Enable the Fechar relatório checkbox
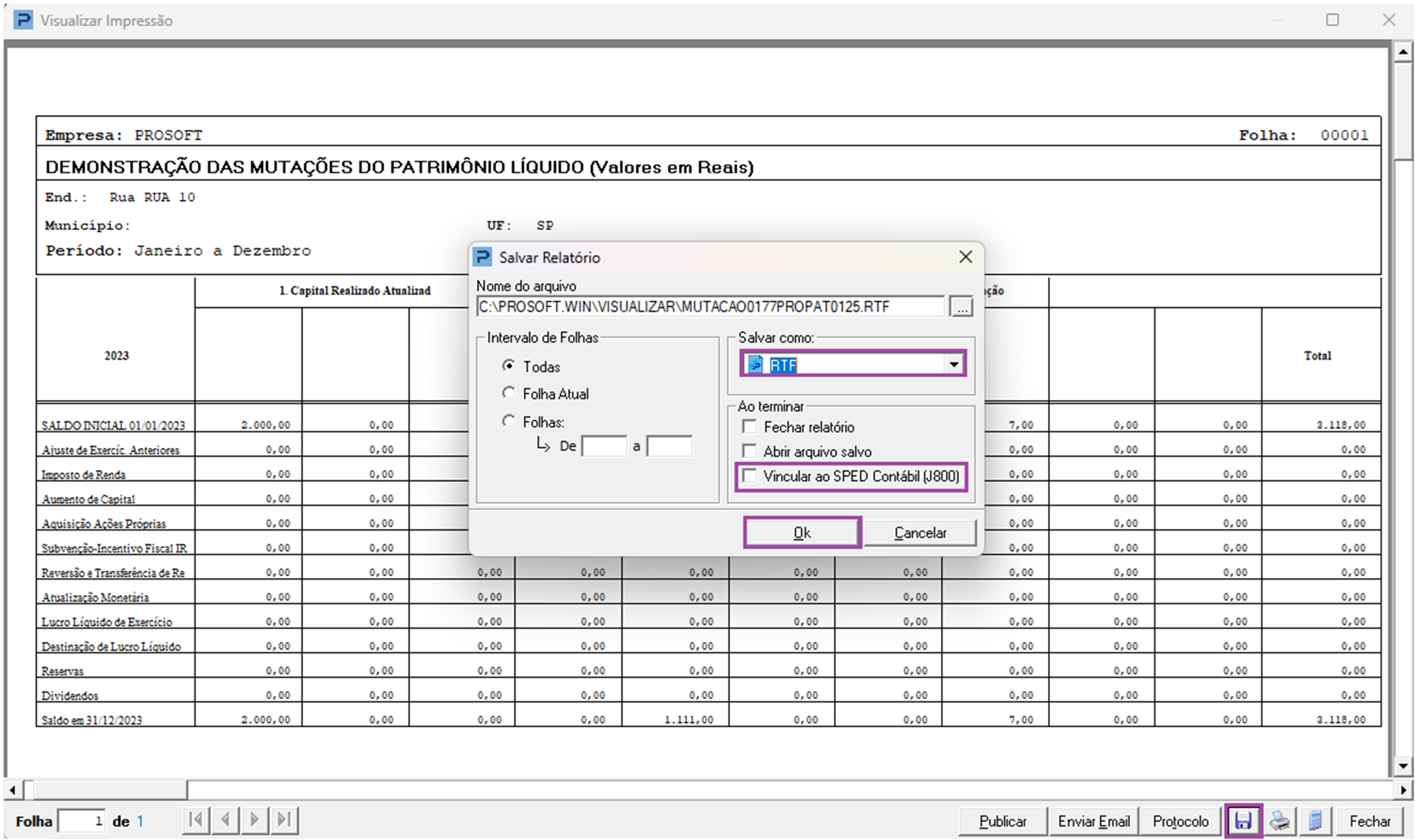 click(x=750, y=427)
